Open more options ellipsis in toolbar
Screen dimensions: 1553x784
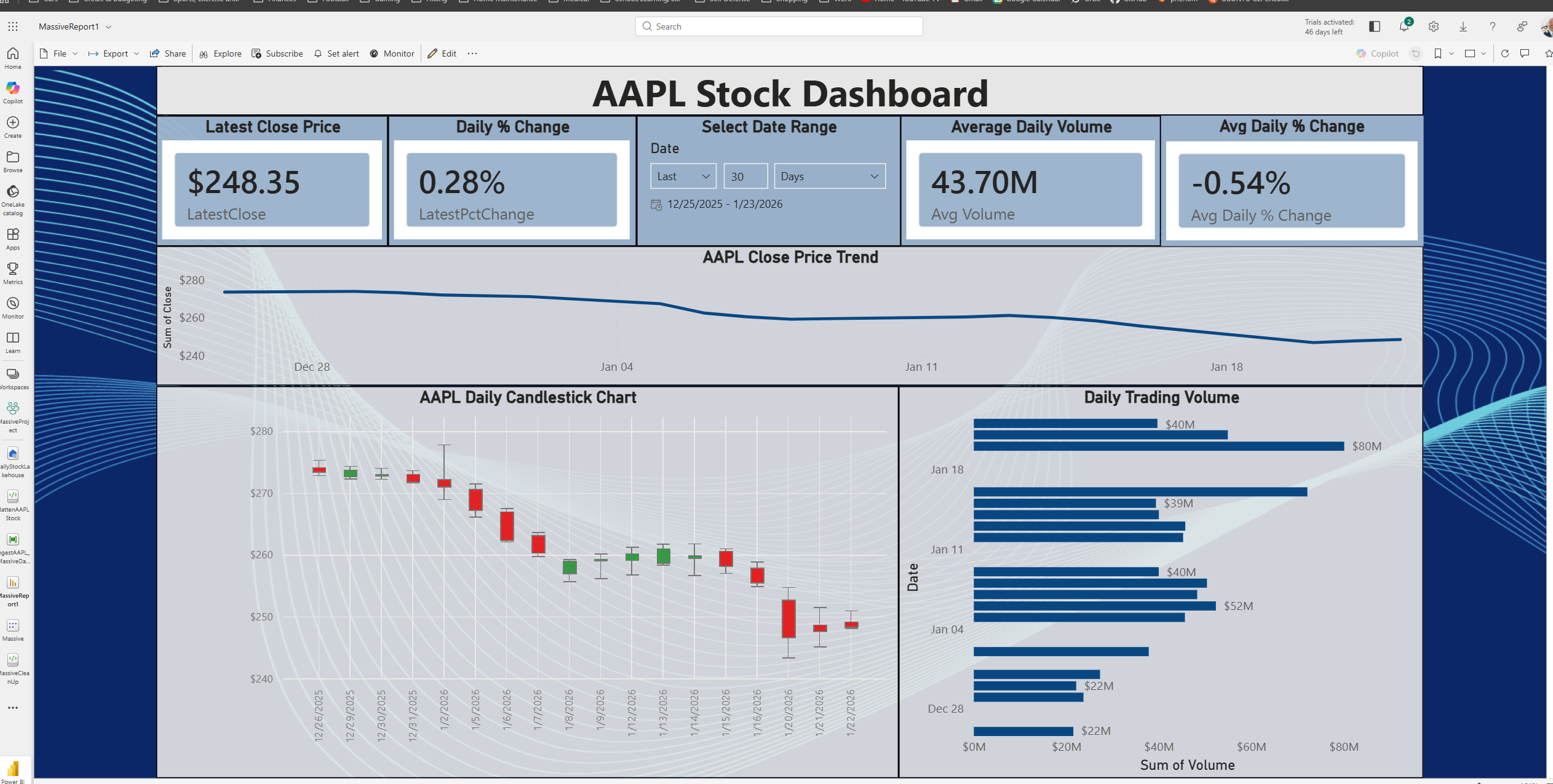tap(472, 53)
